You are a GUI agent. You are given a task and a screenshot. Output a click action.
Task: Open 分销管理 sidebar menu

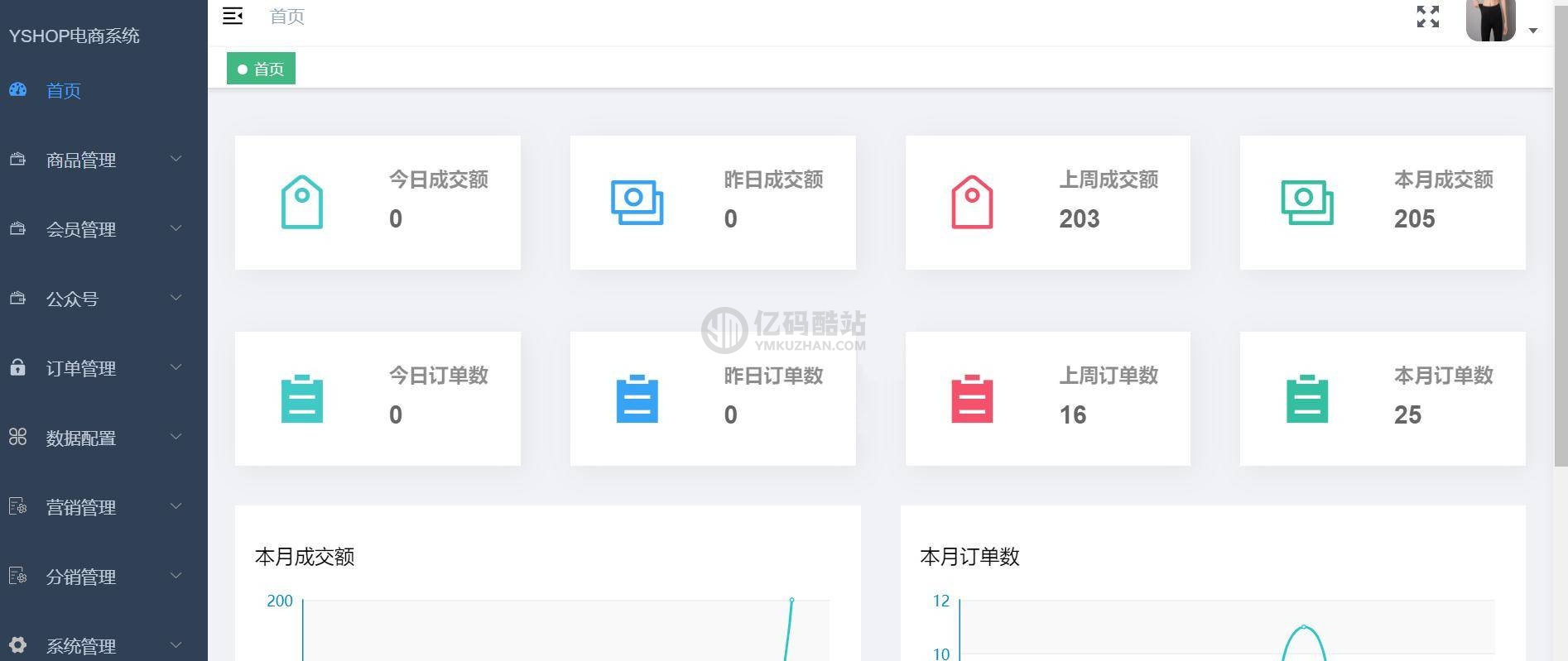[x=103, y=577]
